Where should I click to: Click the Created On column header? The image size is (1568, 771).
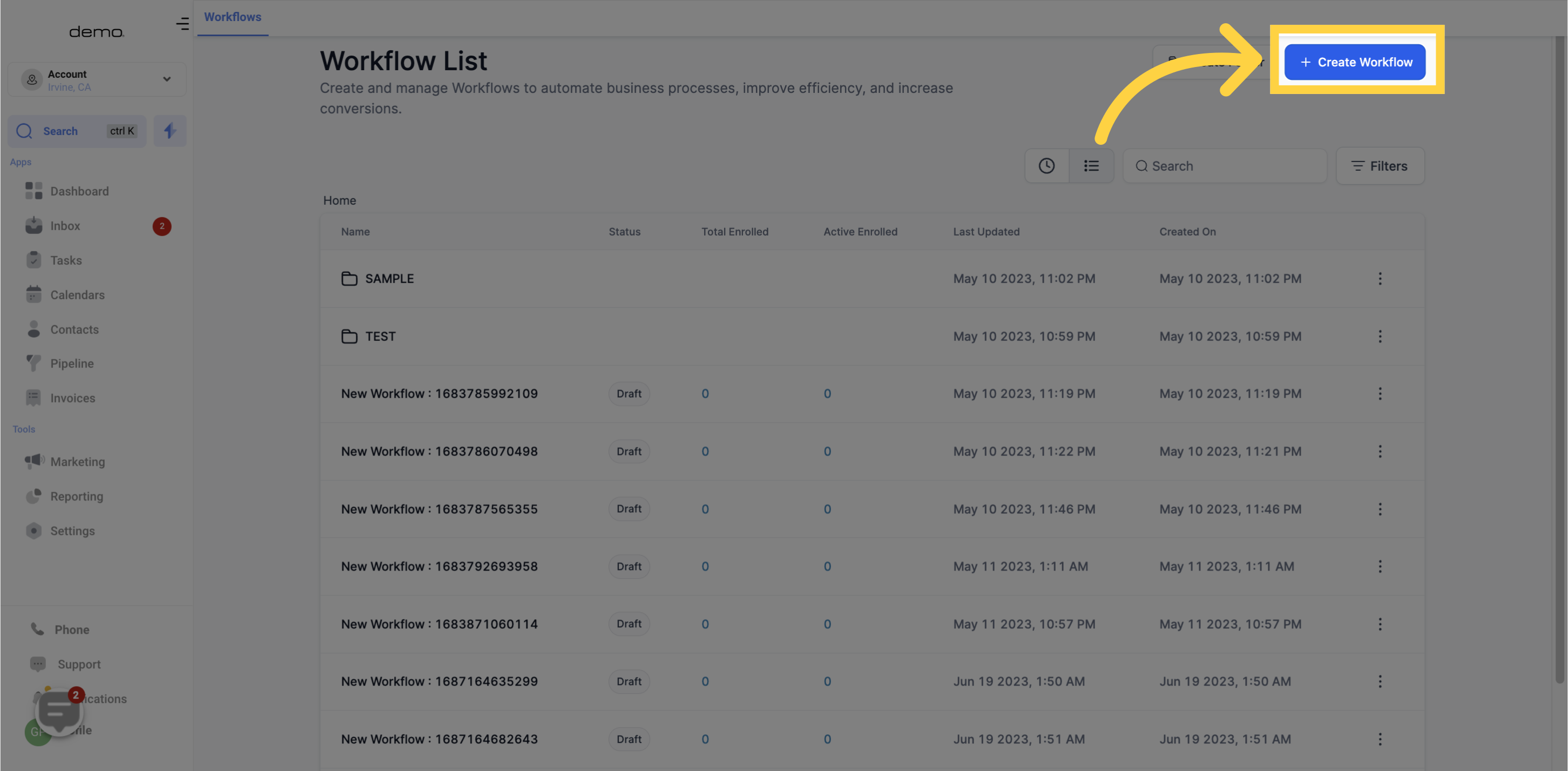[1187, 232]
